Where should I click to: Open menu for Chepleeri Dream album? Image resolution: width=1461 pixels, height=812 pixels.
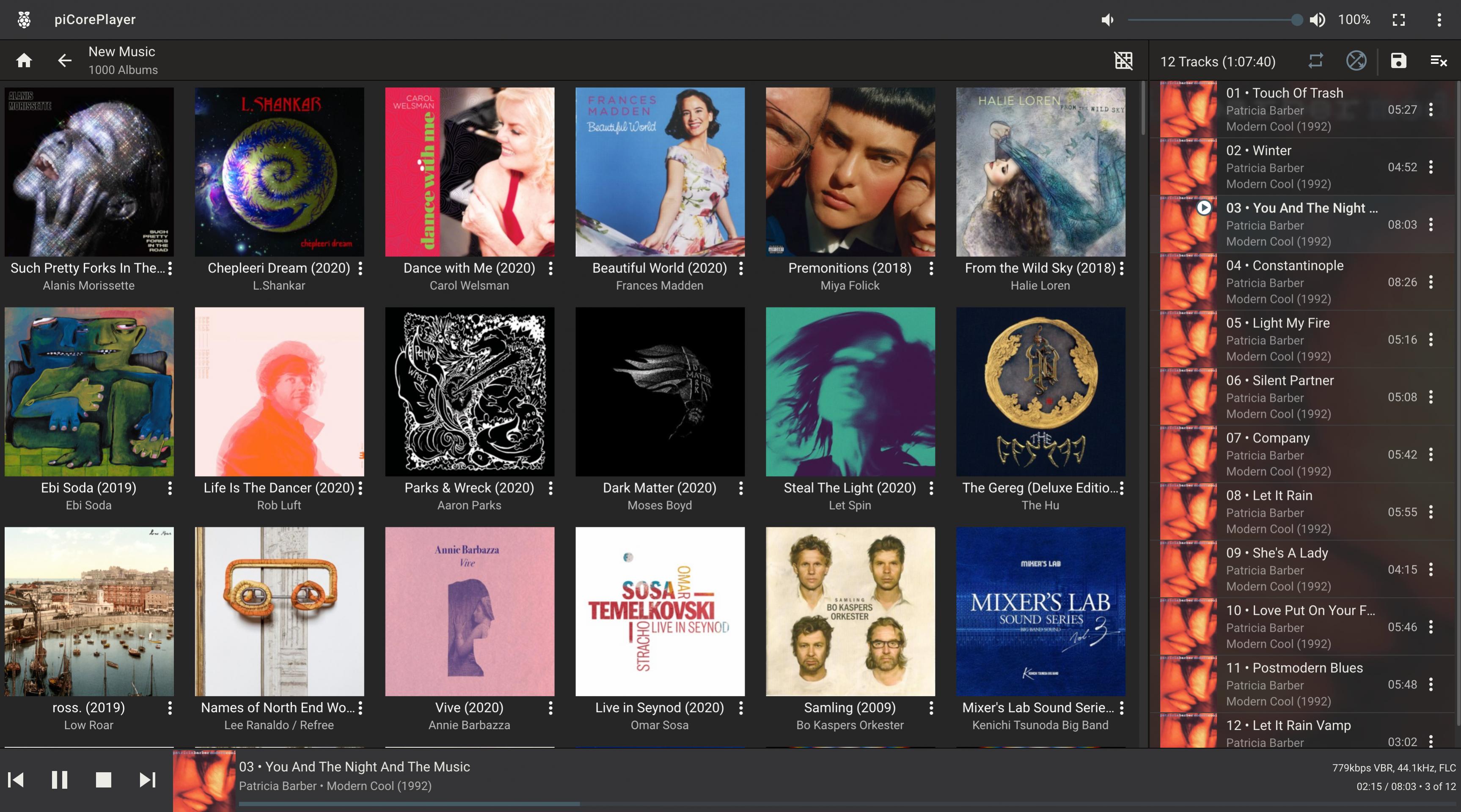pyautogui.click(x=360, y=268)
